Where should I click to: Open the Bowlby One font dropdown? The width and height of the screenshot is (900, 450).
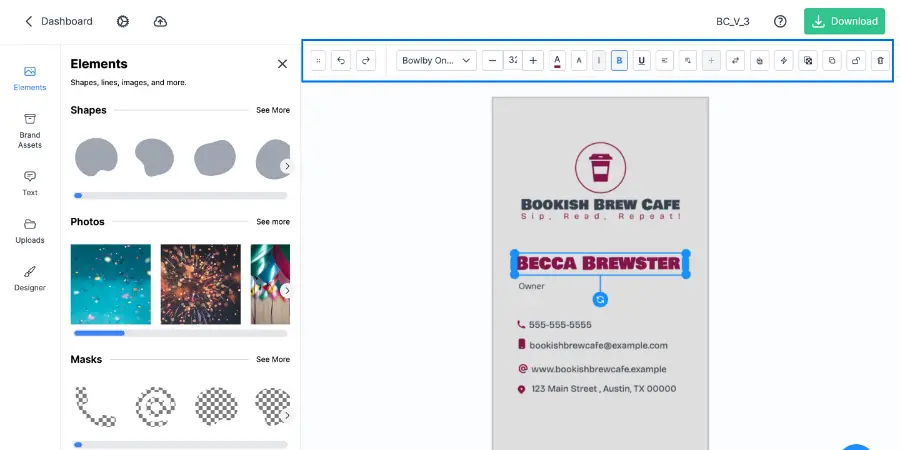[436, 60]
